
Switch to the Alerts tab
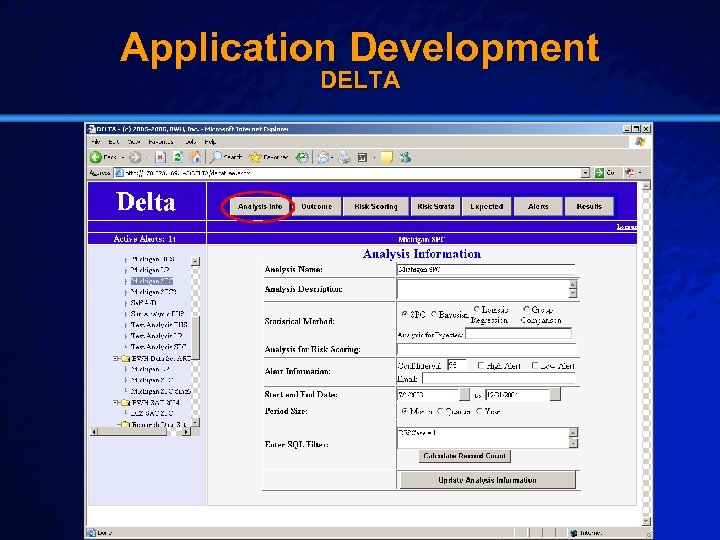(538, 207)
